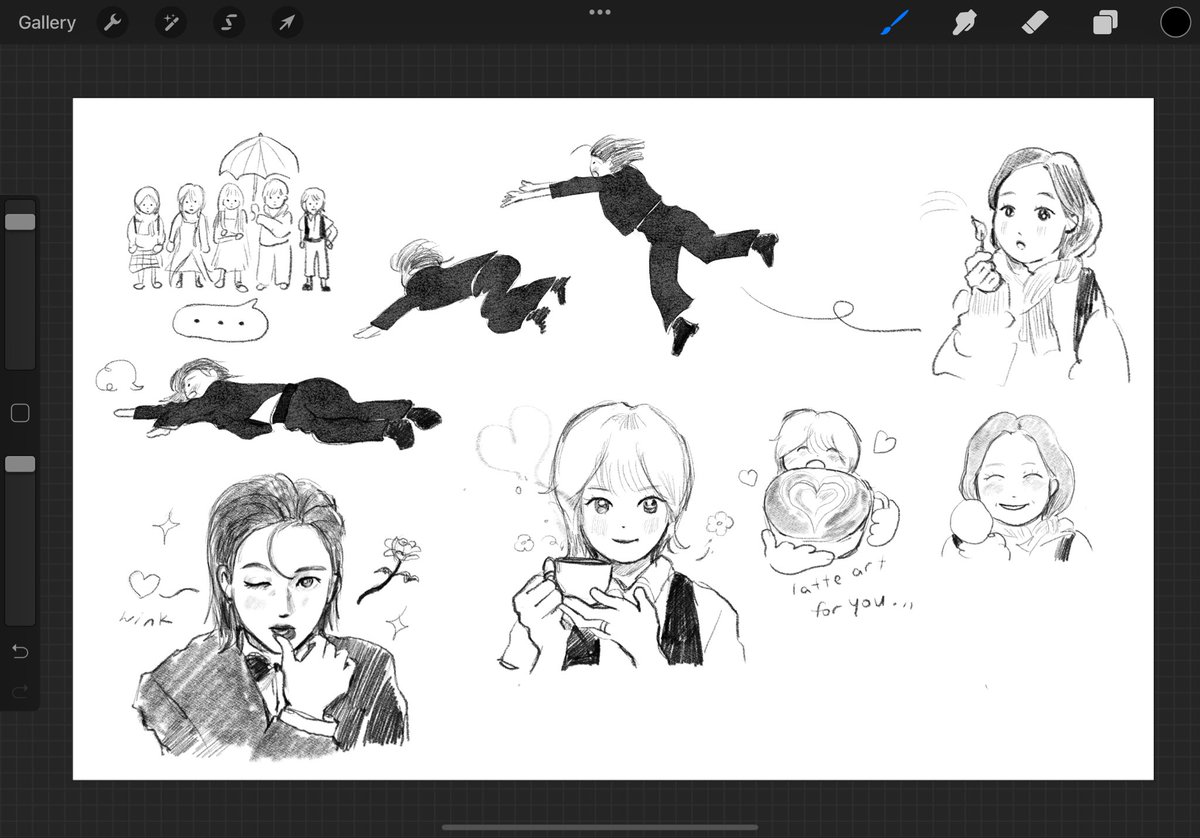Click the brush size slider handle
Viewport: 1200px width, 838px height.
(20, 222)
